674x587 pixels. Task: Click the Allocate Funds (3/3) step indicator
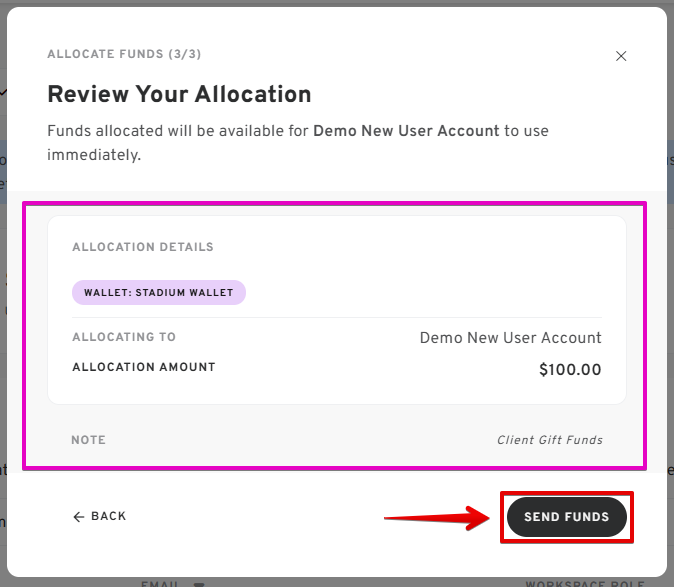click(124, 54)
